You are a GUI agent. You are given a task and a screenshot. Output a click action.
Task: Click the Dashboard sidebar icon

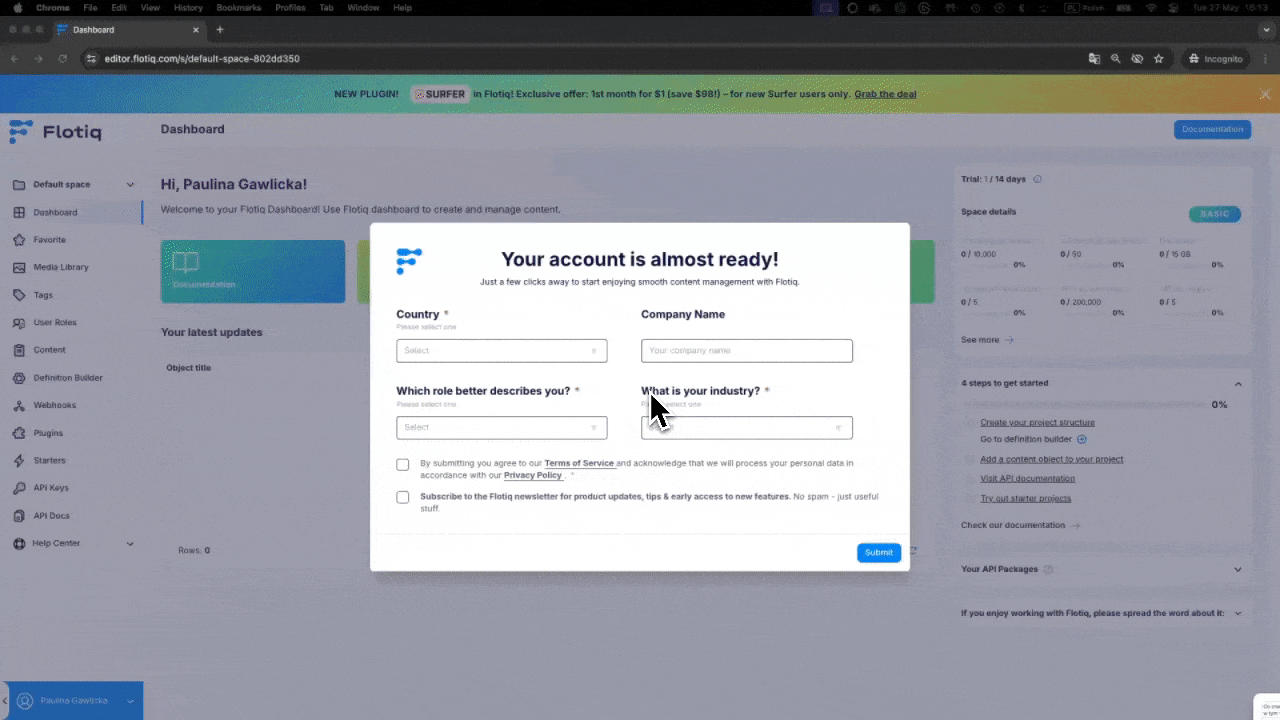19,212
